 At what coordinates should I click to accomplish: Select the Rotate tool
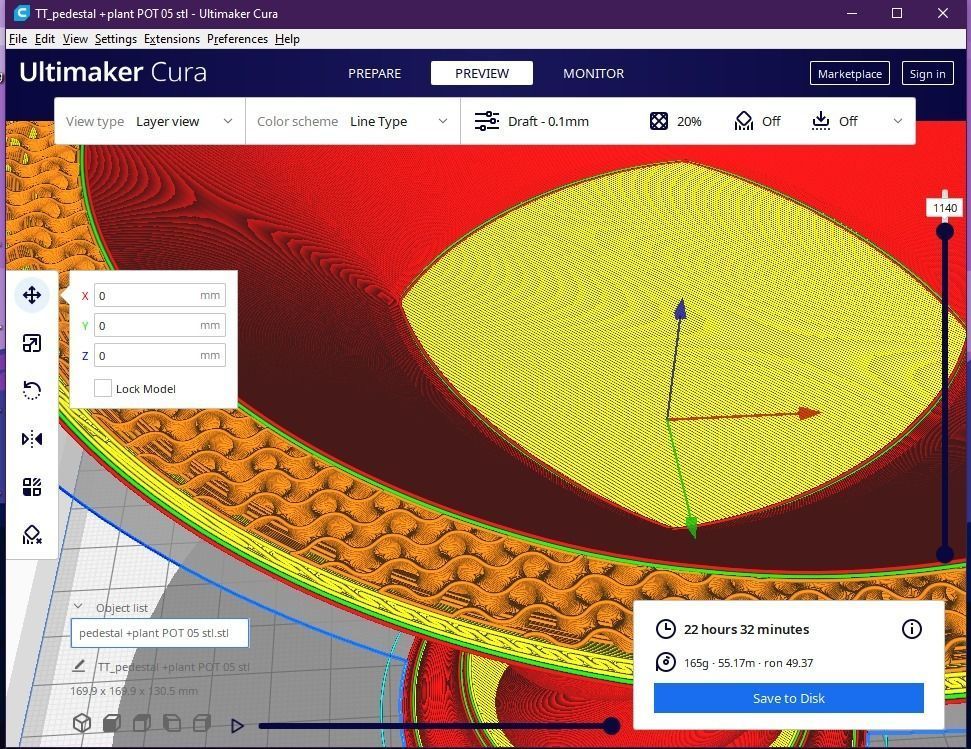point(32,391)
